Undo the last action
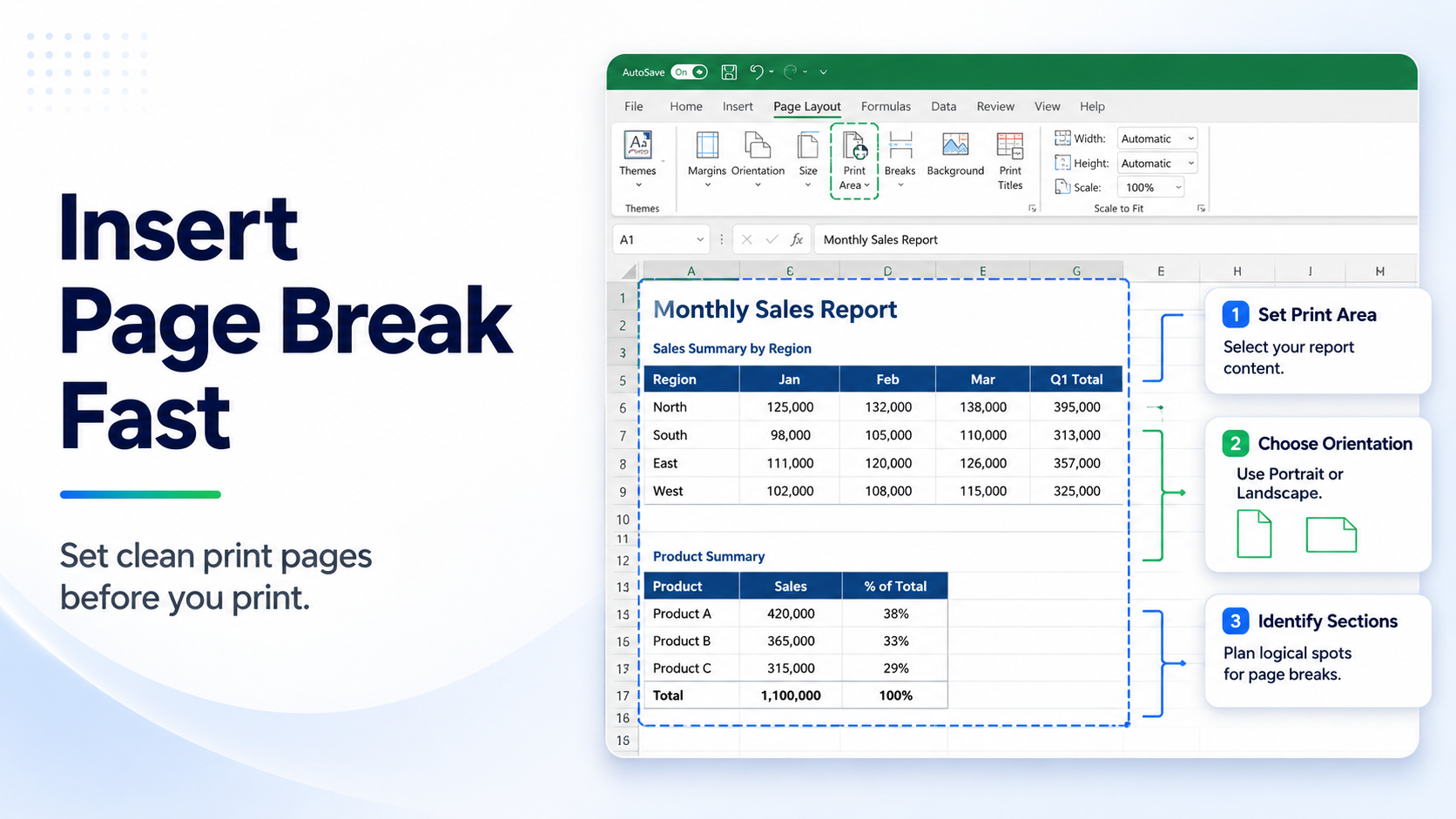1456x819 pixels. [756, 72]
